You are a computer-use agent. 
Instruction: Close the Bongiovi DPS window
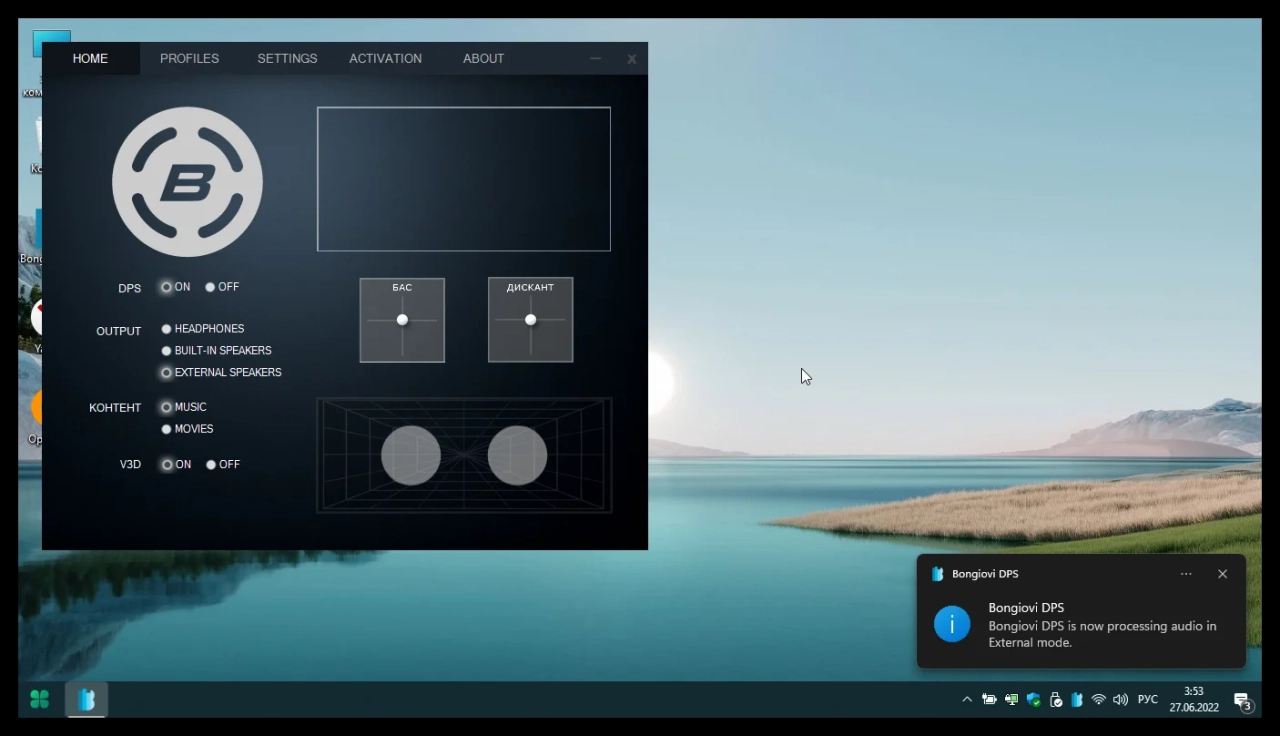632,59
